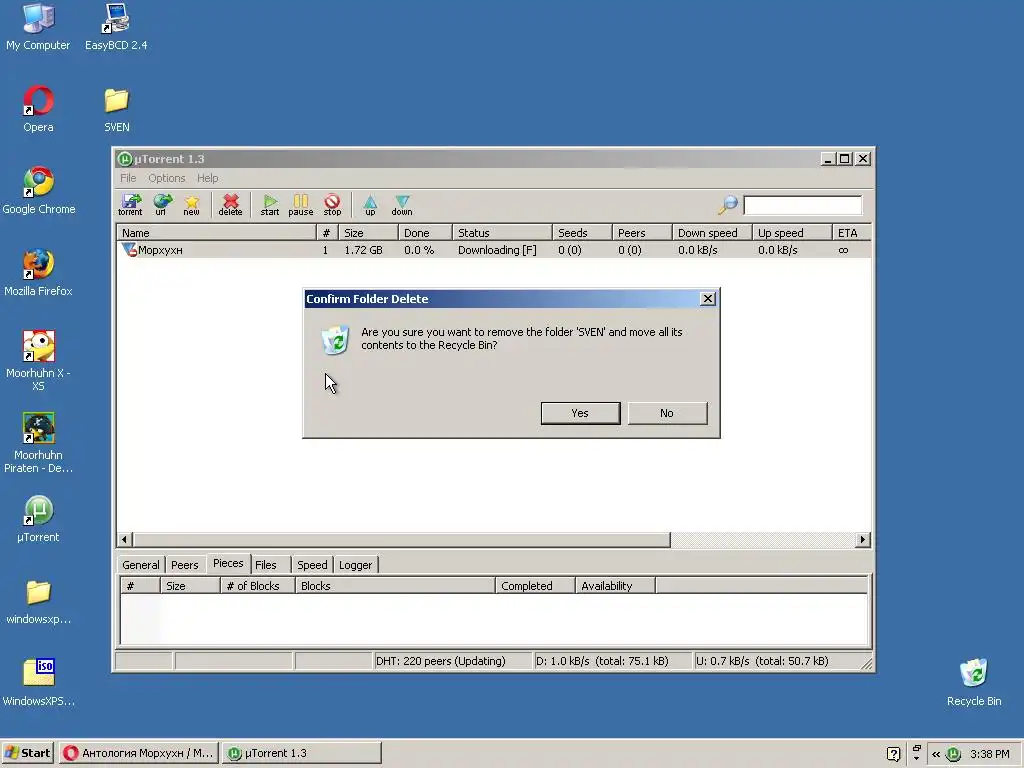Image resolution: width=1024 pixels, height=768 pixels.
Task: Switch to the Speed tab
Action: point(312,565)
